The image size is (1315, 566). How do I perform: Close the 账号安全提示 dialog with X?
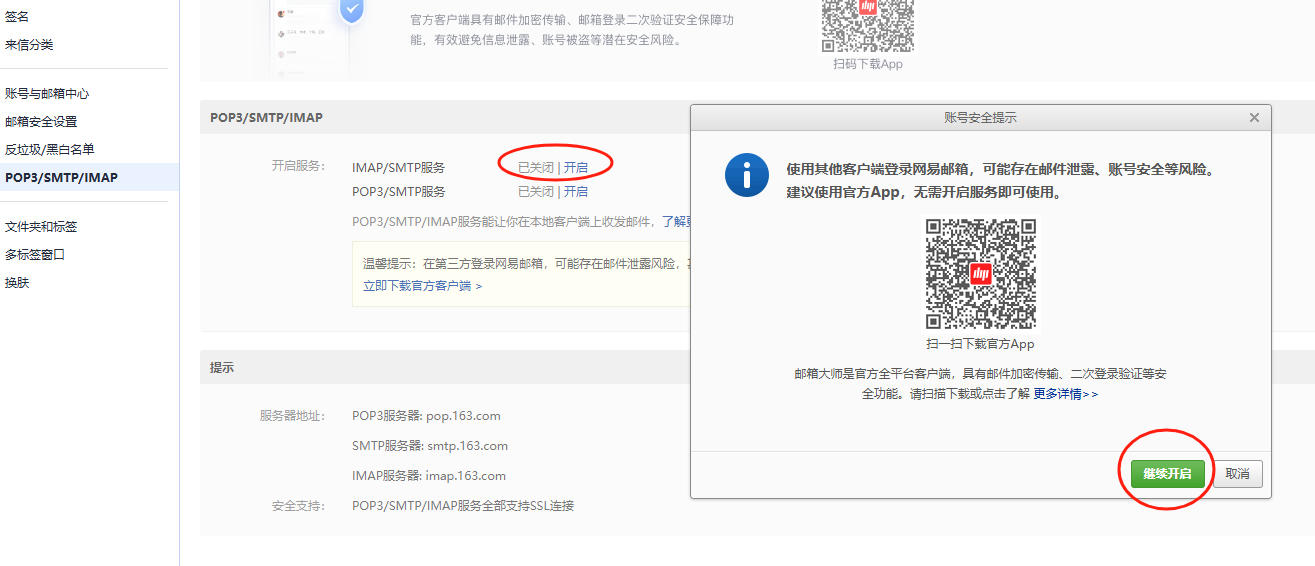click(x=1254, y=117)
